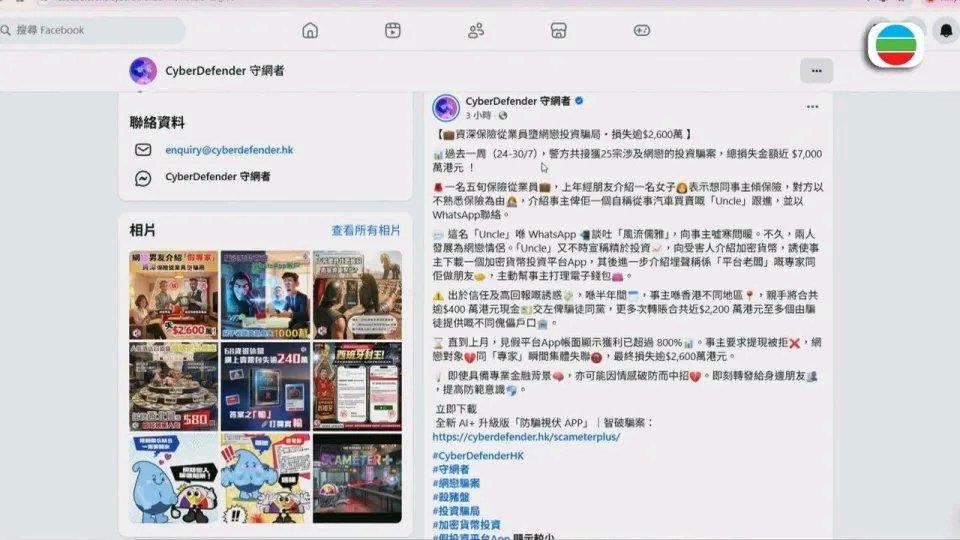
Task: Open the SCAMETER+ photo thumbnail
Action: (x=357, y=478)
